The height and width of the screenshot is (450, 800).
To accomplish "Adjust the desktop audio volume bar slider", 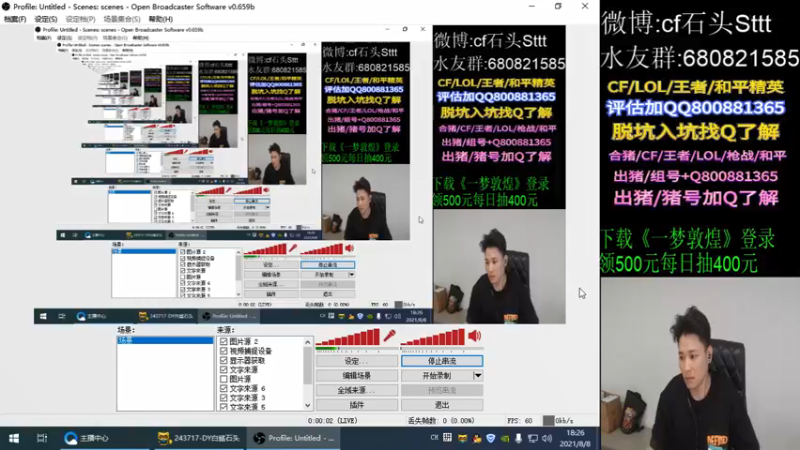I will point(433,337).
